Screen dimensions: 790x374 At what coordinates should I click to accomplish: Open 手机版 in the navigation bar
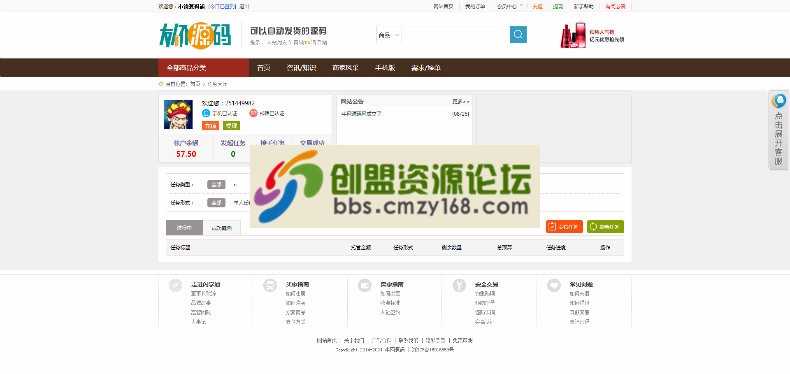[x=385, y=68]
